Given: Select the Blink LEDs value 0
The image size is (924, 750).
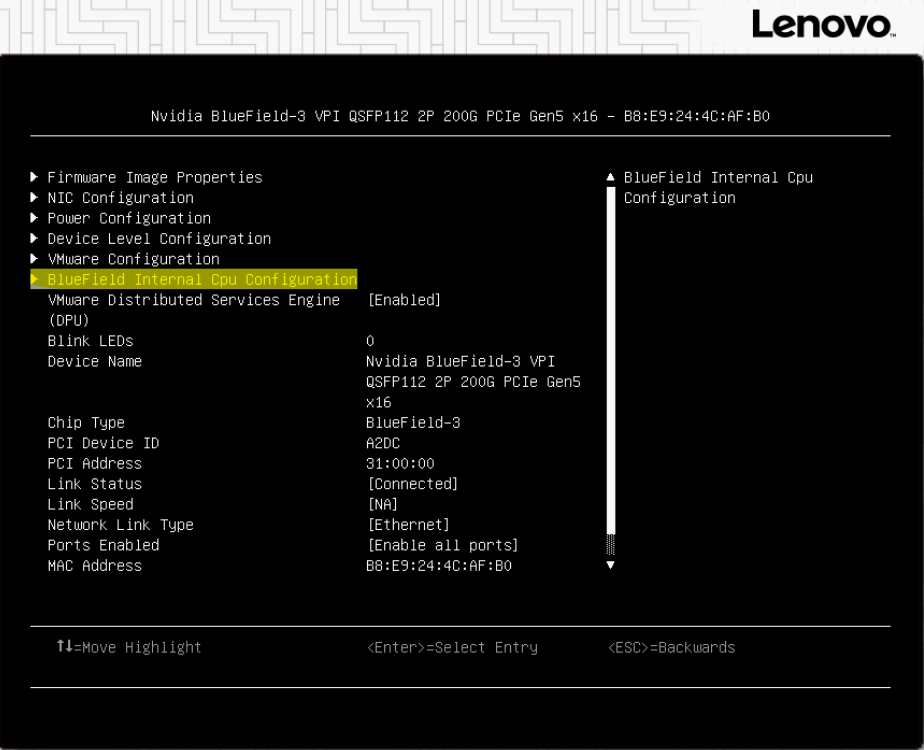Looking at the screenshot, I should [x=370, y=341].
